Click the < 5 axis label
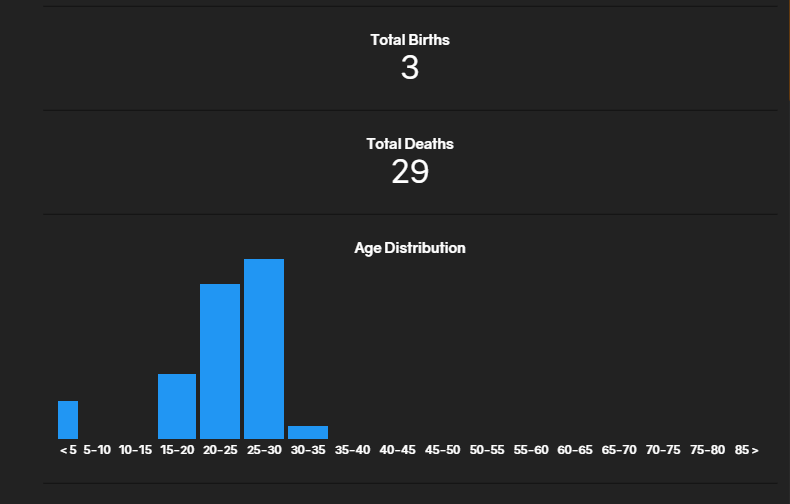The height and width of the screenshot is (504, 790). point(69,450)
